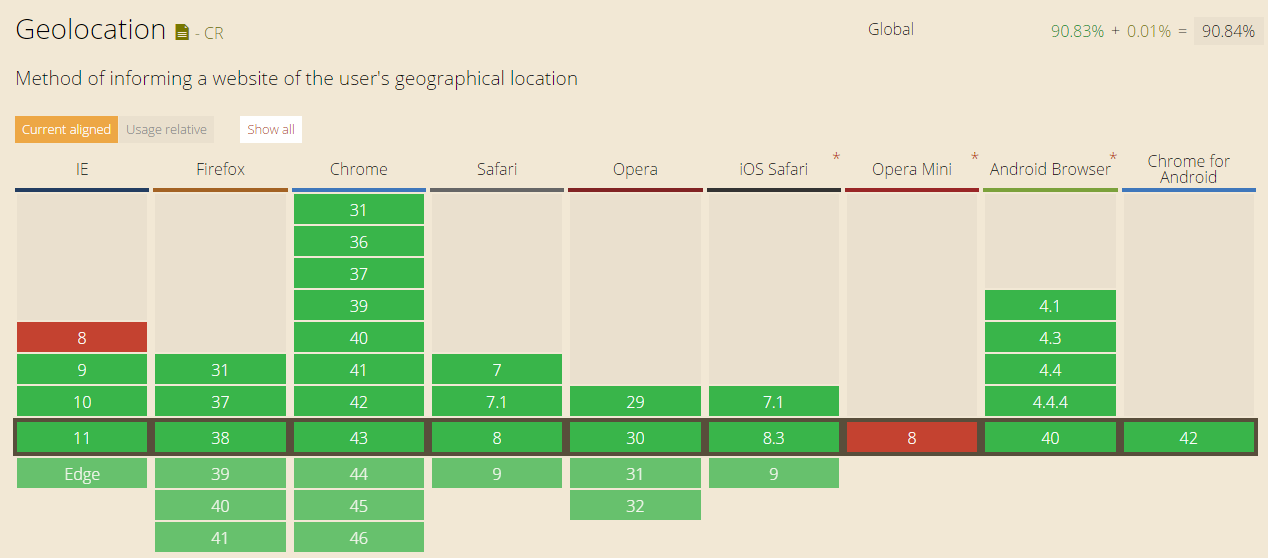Click the asterisk note next to Opera Mini
The image size is (1268, 558).
point(974,158)
